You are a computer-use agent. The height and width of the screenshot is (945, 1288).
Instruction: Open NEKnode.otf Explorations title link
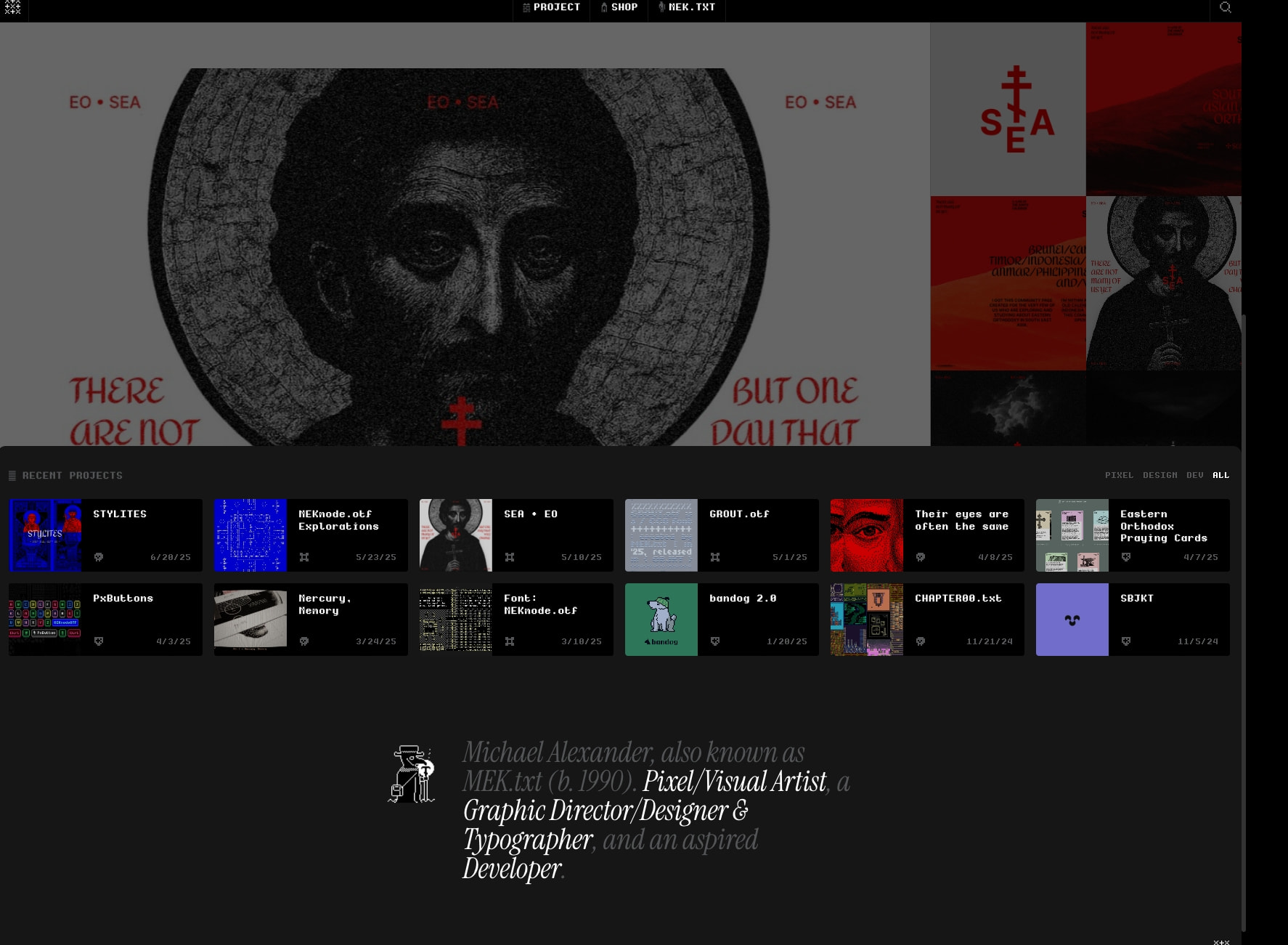click(x=338, y=520)
